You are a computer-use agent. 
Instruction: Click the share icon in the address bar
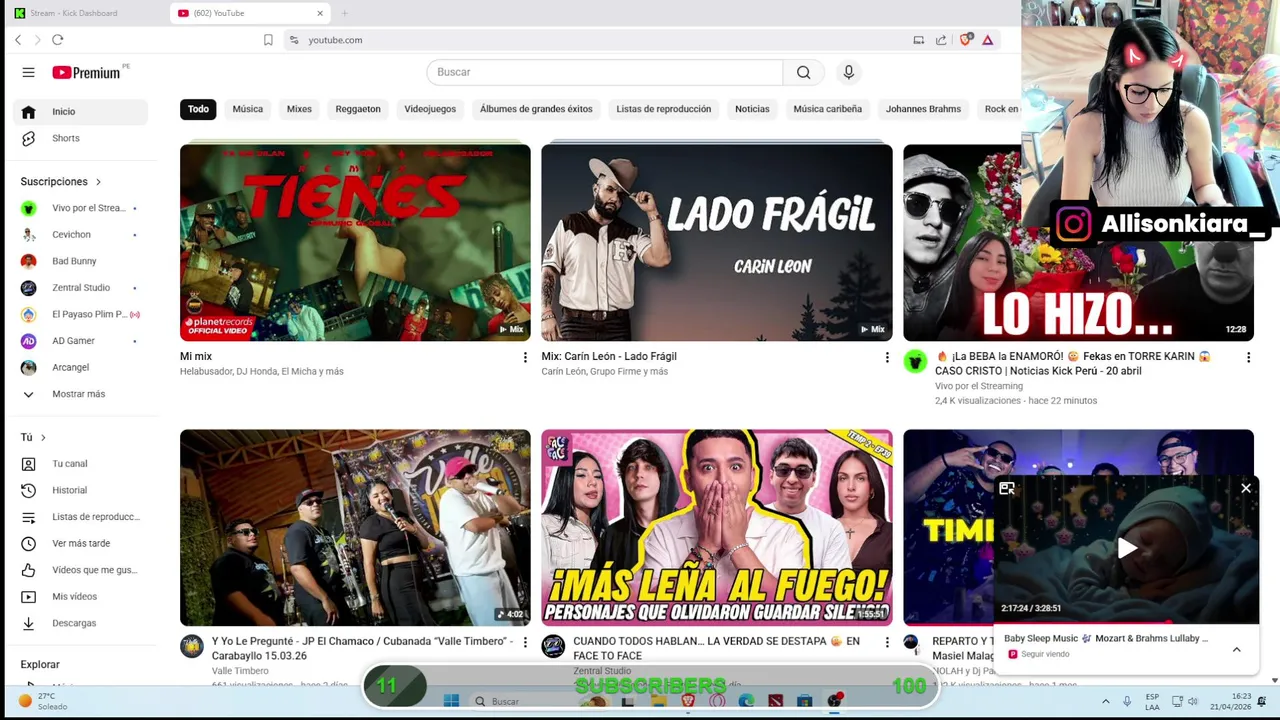[941, 40]
